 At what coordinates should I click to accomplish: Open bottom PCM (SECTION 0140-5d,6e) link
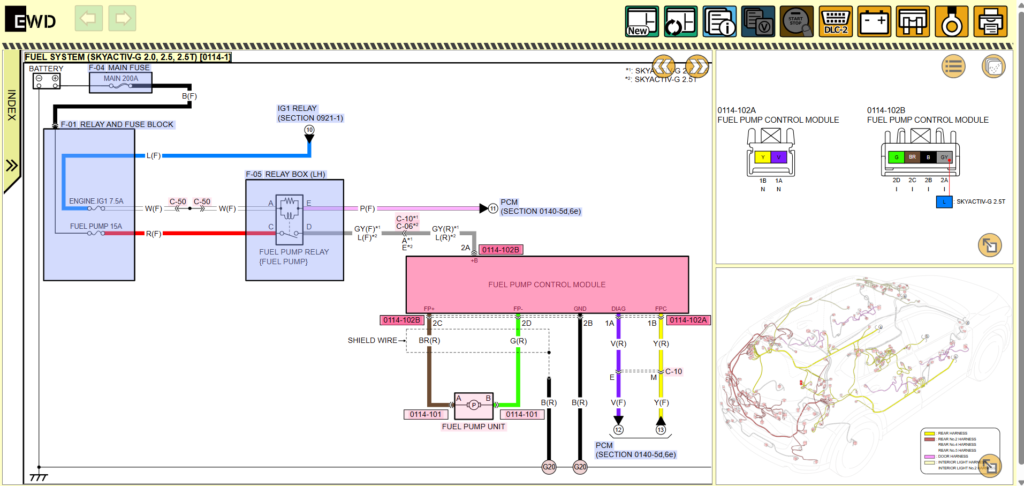click(x=635, y=449)
